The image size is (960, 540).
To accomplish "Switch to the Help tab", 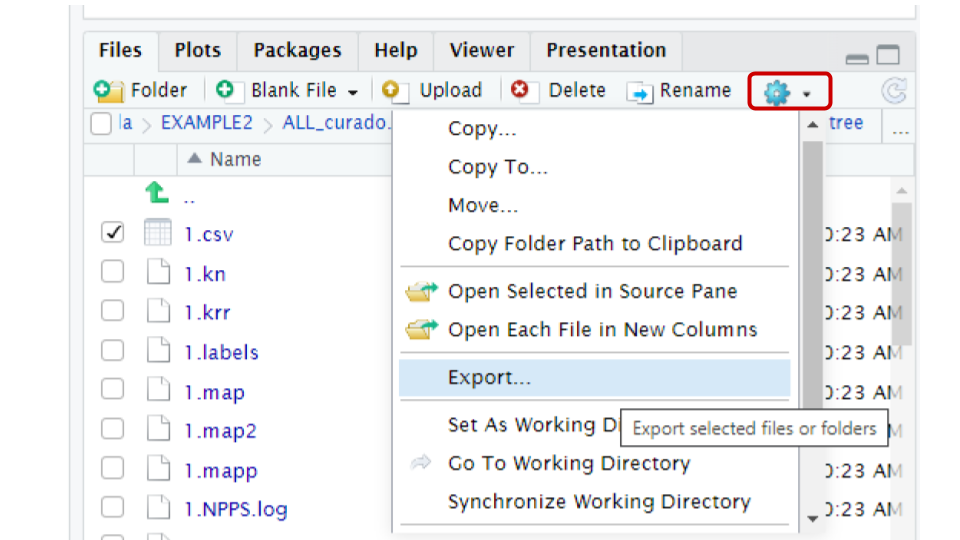I will click(x=396, y=50).
